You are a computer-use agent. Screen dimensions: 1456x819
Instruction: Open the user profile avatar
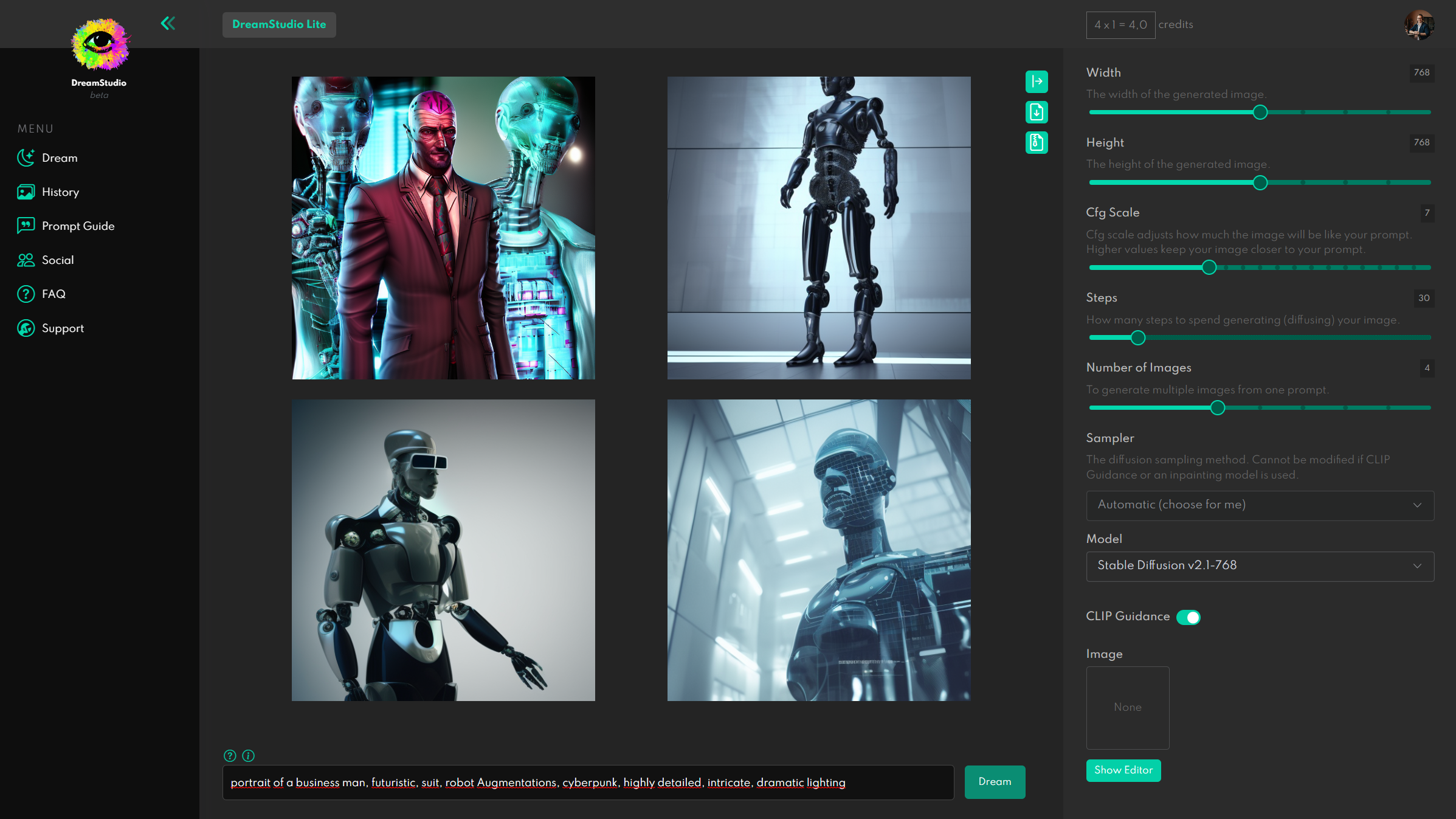coord(1419,25)
